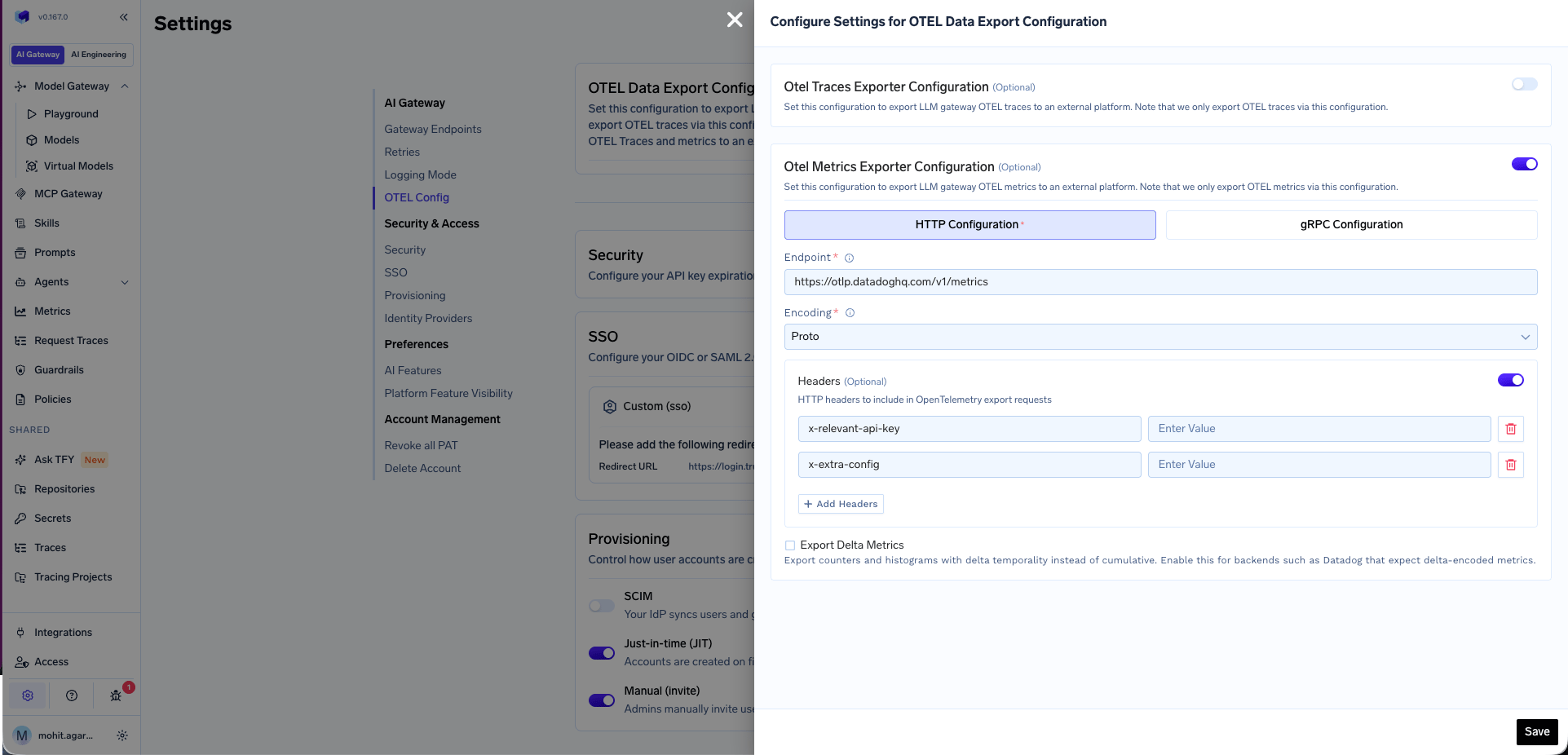The height and width of the screenshot is (755, 1568).
Task: Open help question-mark icon
Action: [x=72, y=695]
